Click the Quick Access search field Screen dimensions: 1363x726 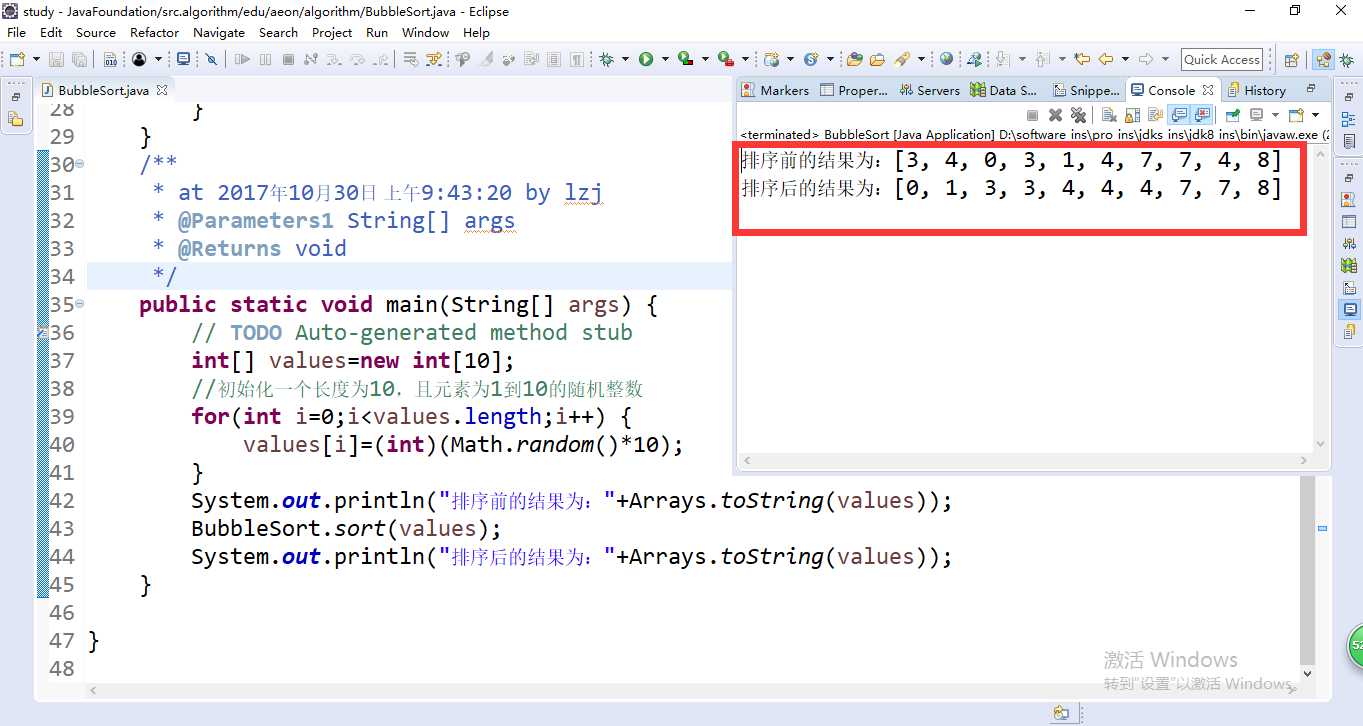(1222, 60)
